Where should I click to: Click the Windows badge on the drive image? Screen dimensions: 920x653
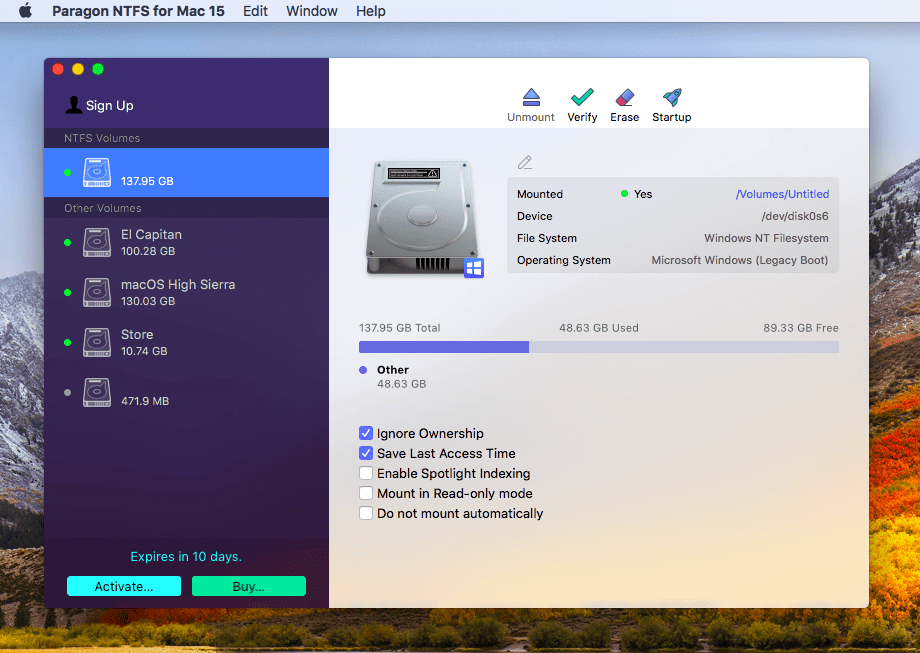(x=471, y=268)
